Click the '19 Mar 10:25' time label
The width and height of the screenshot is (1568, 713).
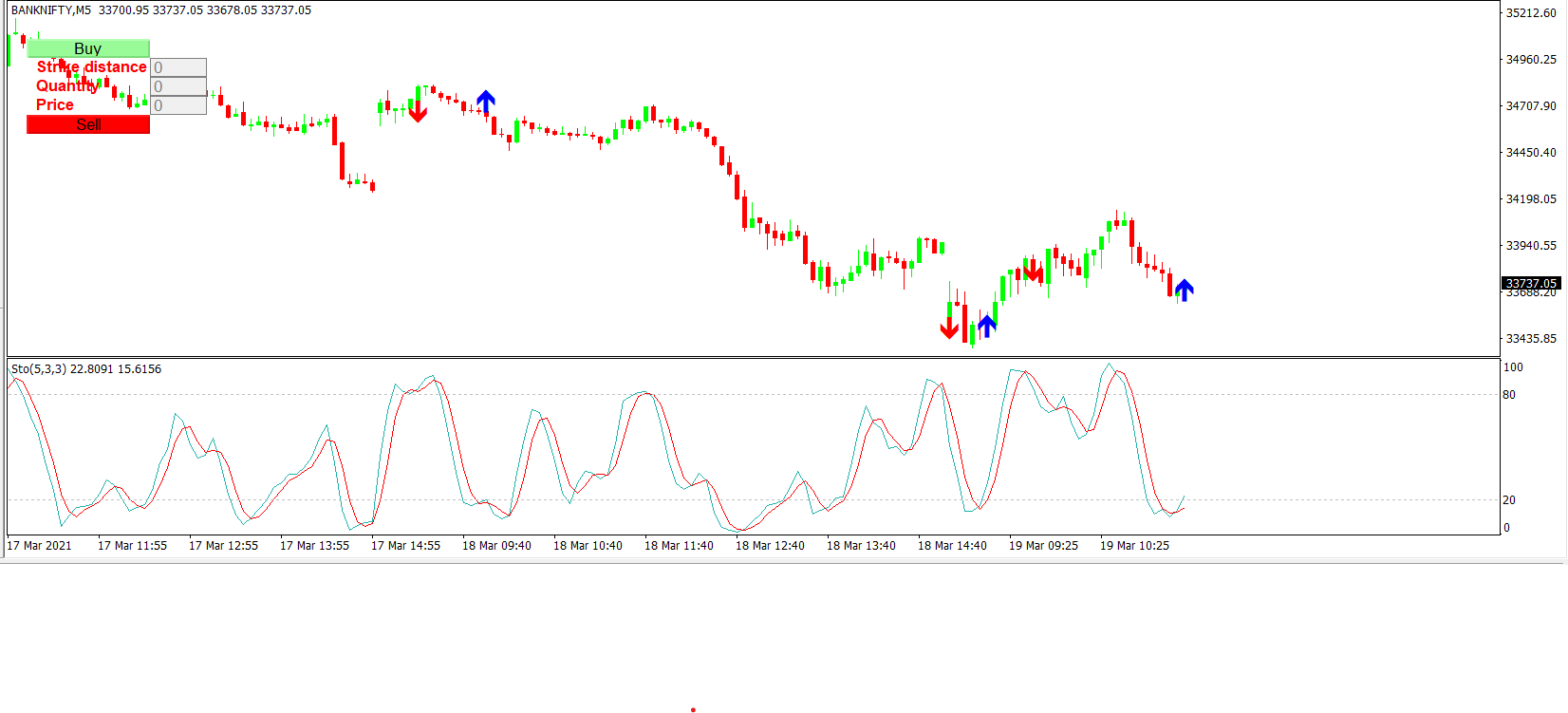click(1134, 546)
